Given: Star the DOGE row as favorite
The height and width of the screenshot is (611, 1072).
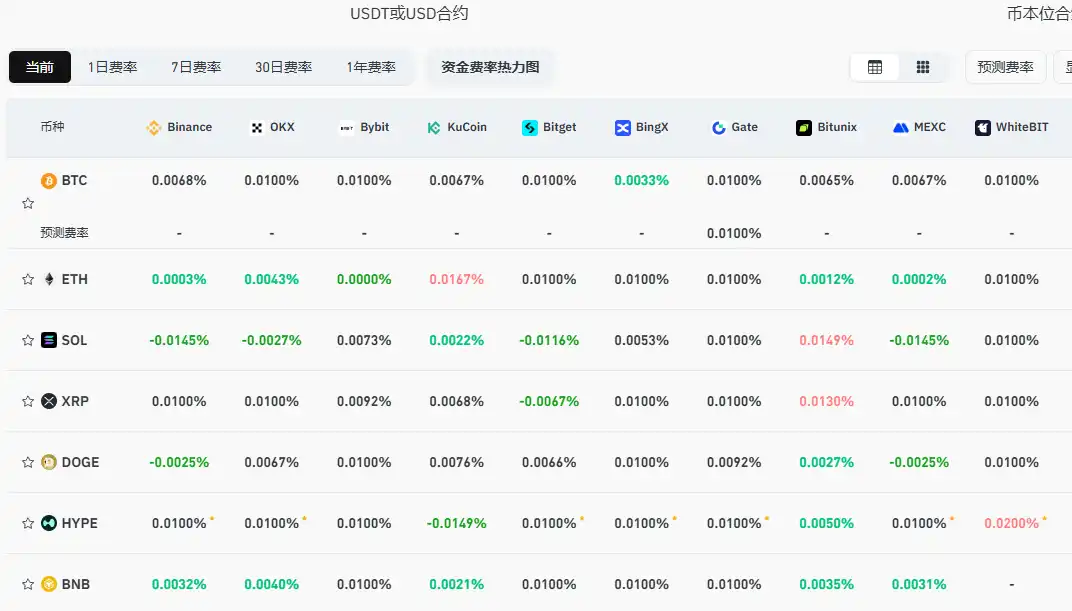Looking at the screenshot, I should pos(27,462).
